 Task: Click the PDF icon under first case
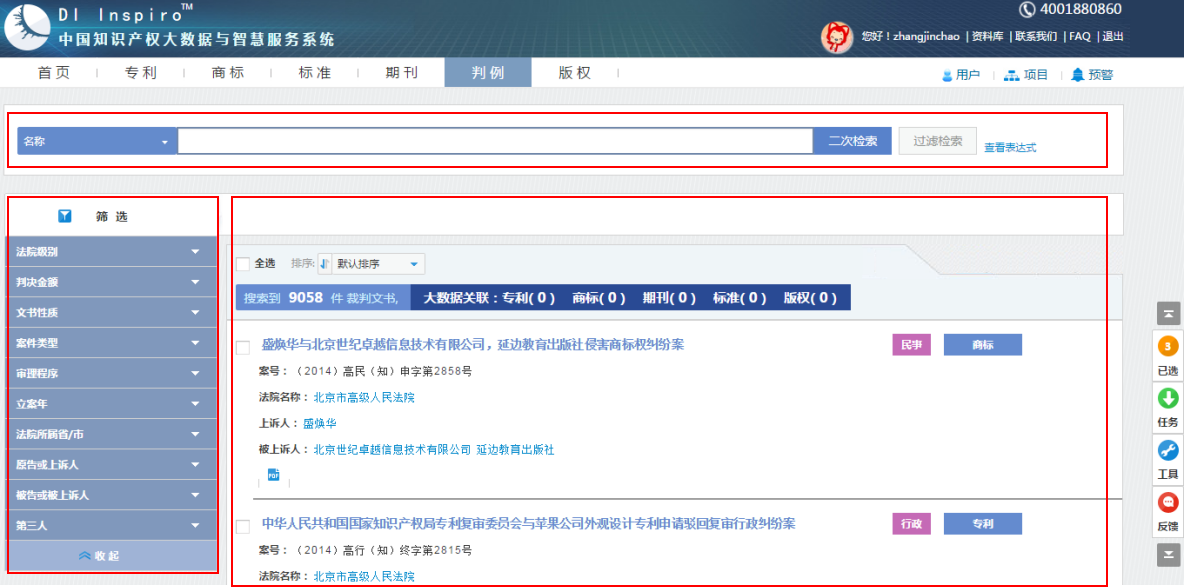(273, 475)
